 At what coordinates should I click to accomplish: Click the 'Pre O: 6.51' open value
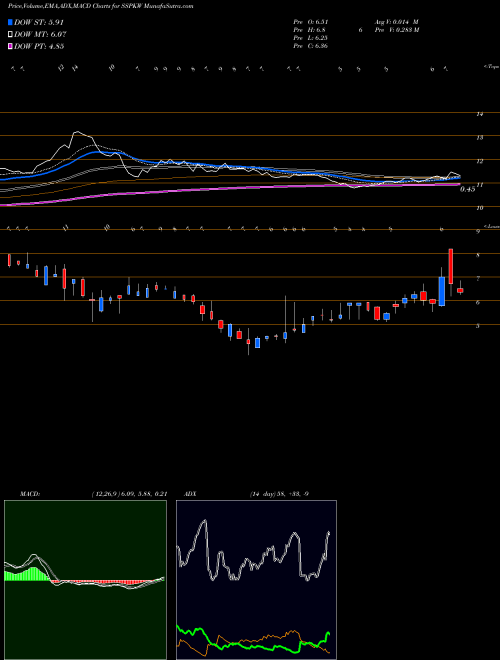[x=311, y=22]
